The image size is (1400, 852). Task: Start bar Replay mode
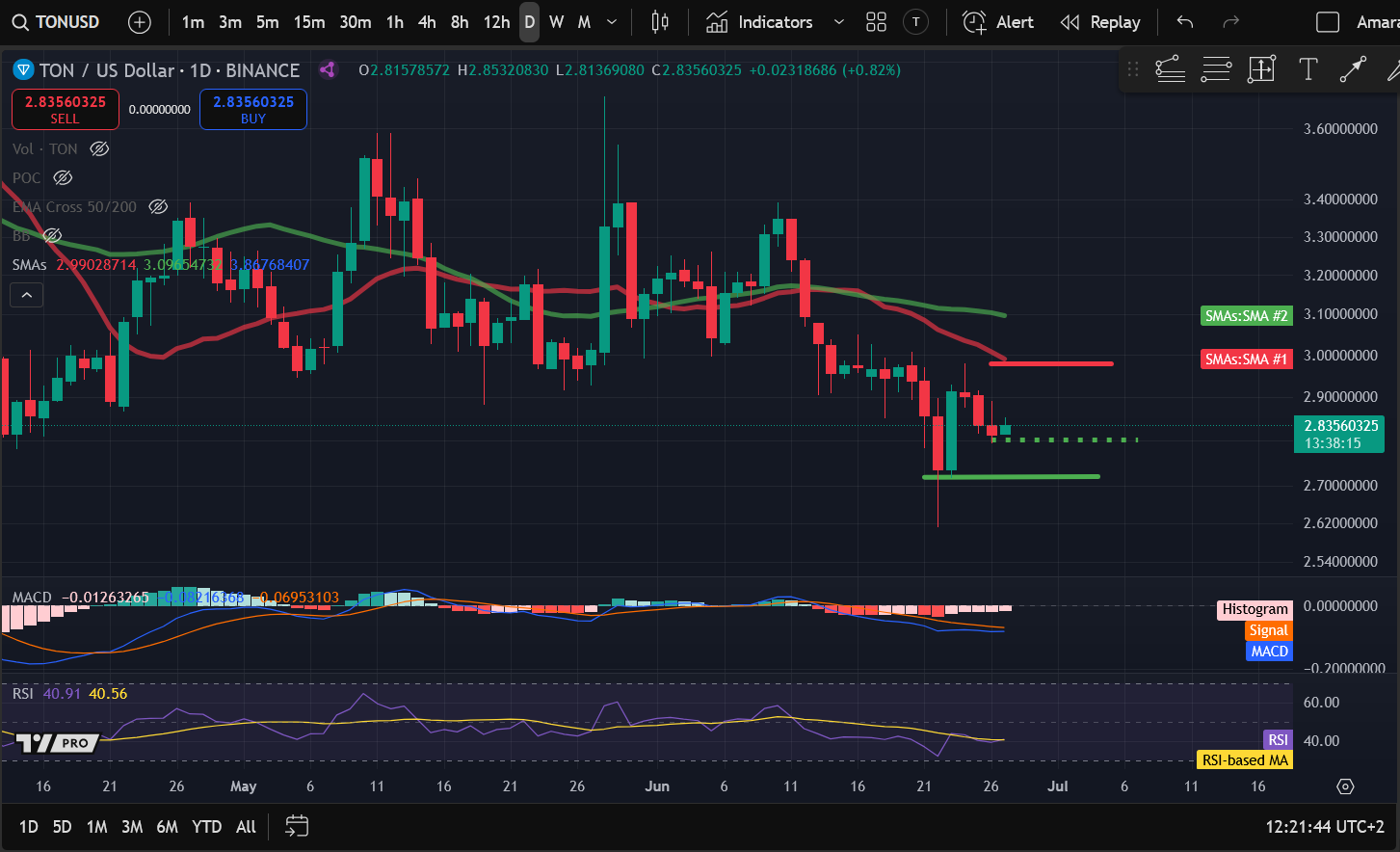[x=1100, y=22]
